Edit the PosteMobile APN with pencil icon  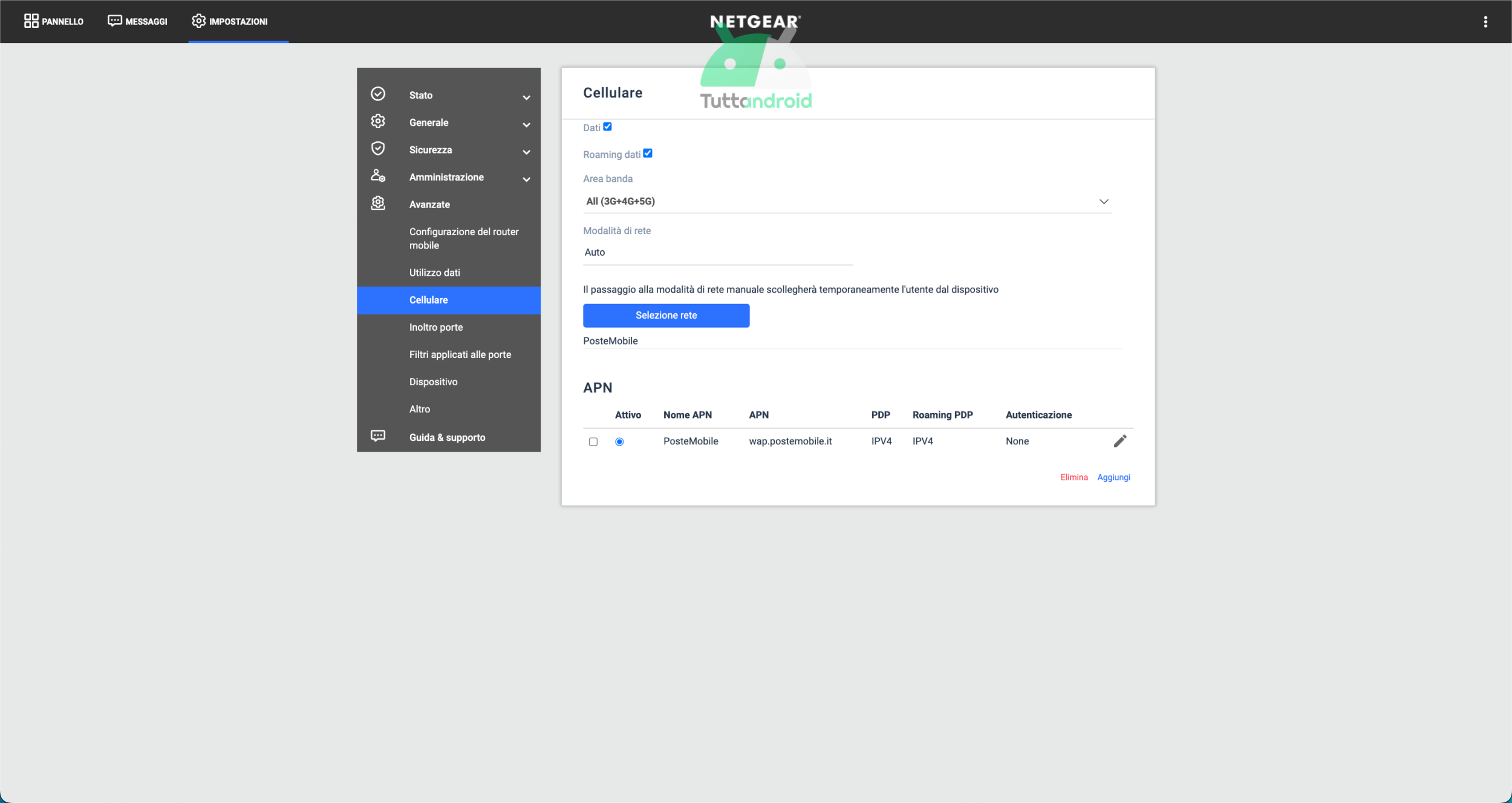point(1120,441)
